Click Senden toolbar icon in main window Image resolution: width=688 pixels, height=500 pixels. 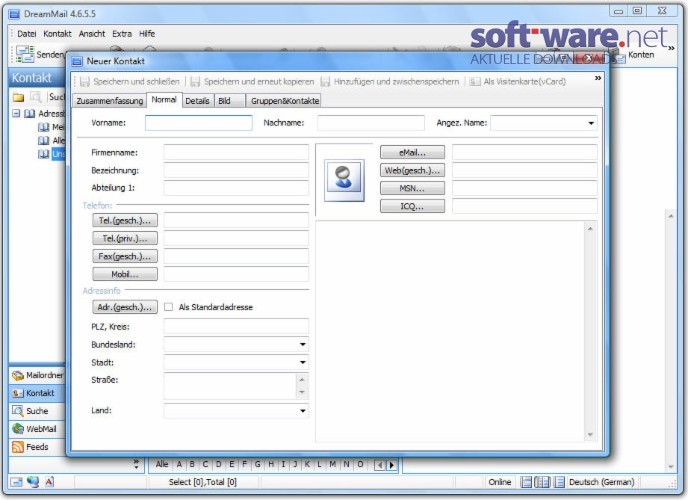point(25,54)
